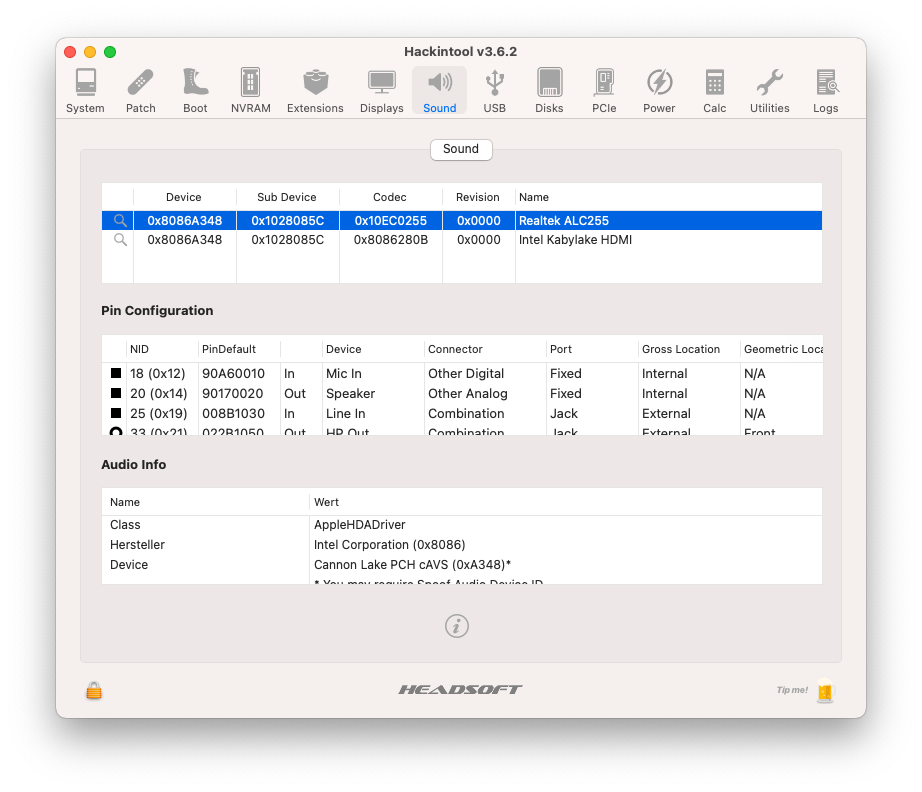Open the Logs section
The height and width of the screenshot is (792, 922).
click(x=825, y=91)
